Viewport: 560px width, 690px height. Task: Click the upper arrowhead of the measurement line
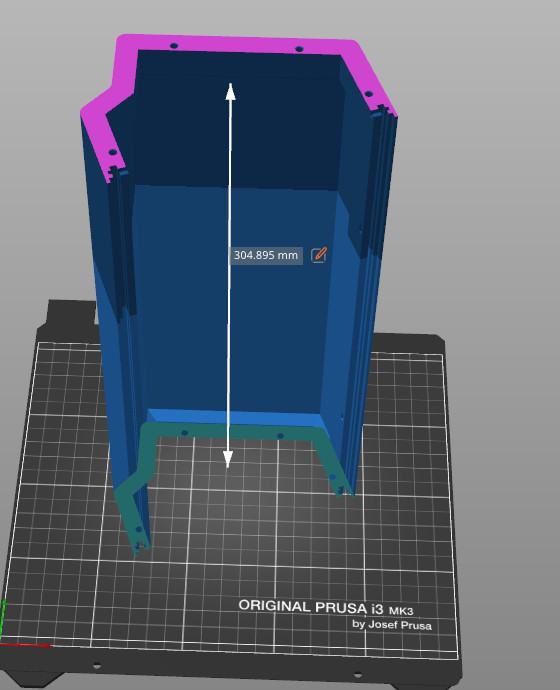coord(231,92)
